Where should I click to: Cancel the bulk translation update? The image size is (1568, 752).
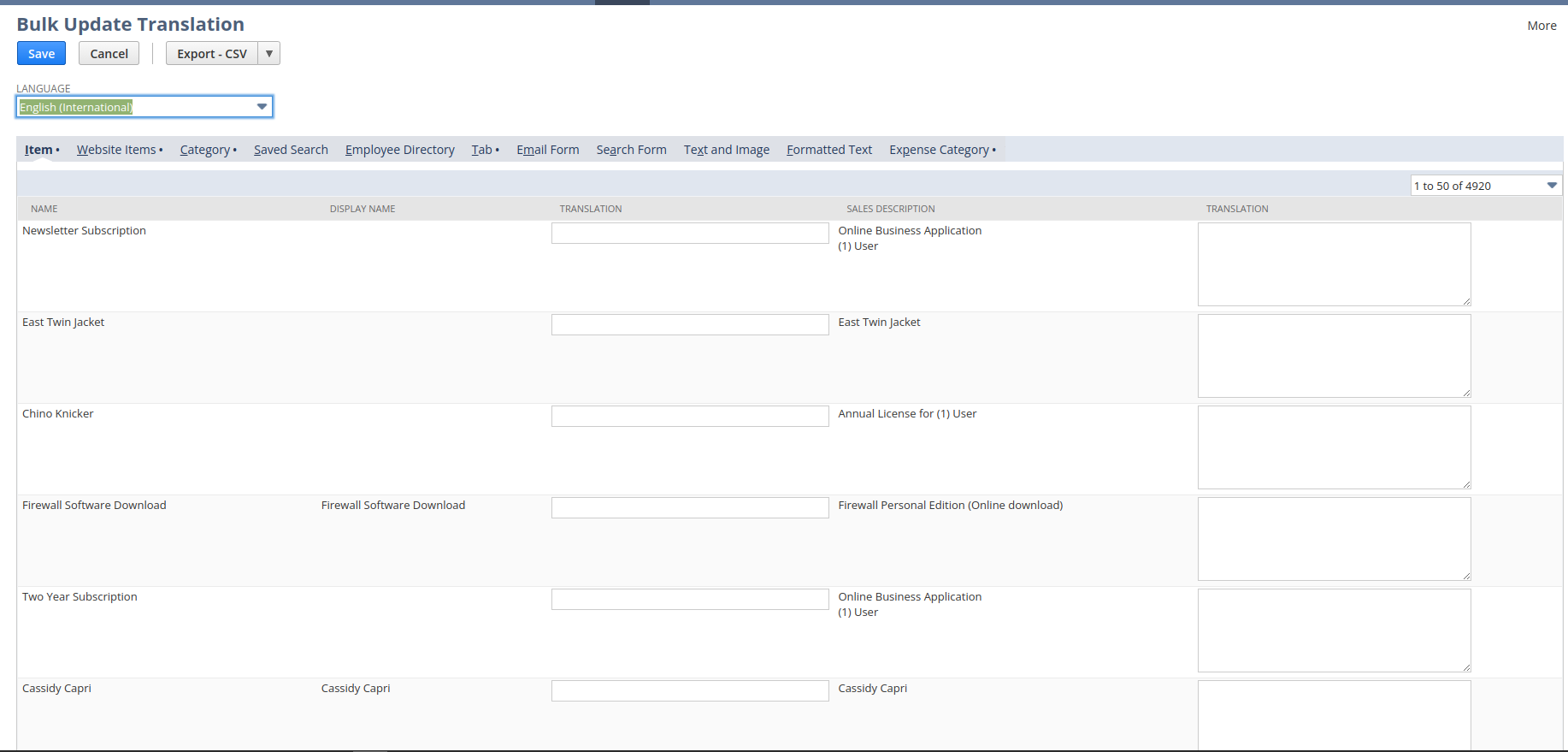[109, 54]
